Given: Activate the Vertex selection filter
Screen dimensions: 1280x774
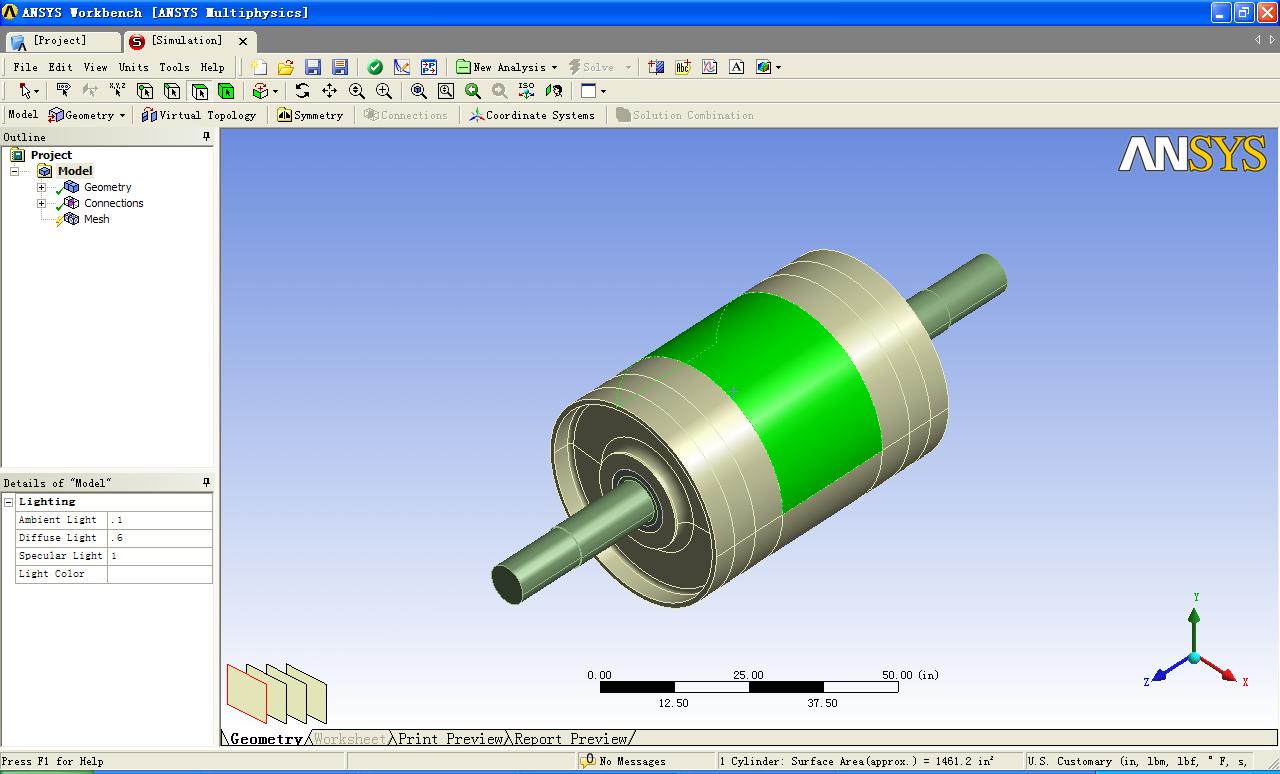Looking at the screenshot, I should point(145,91).
